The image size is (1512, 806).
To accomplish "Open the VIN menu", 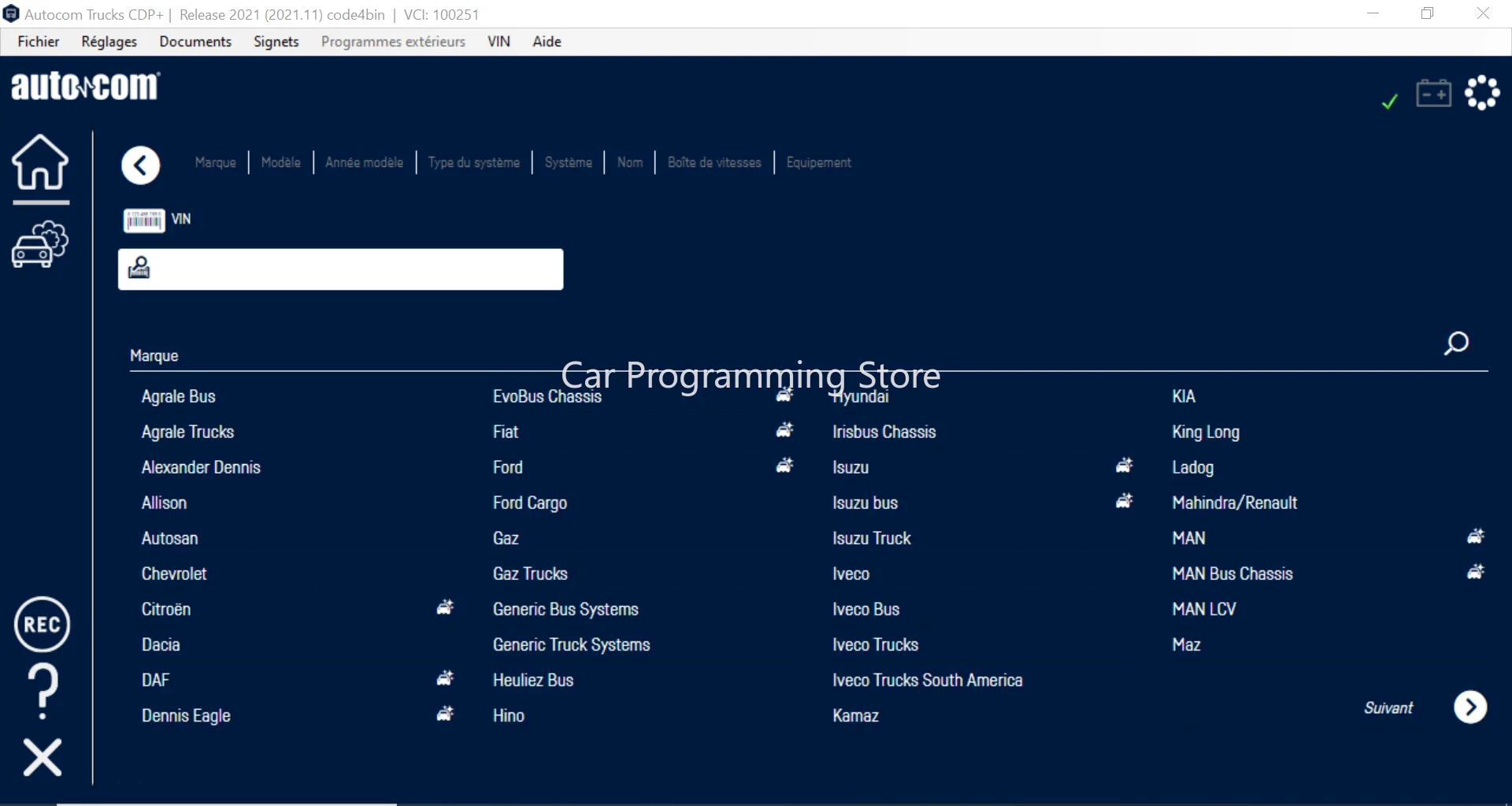I will (498, 42).
